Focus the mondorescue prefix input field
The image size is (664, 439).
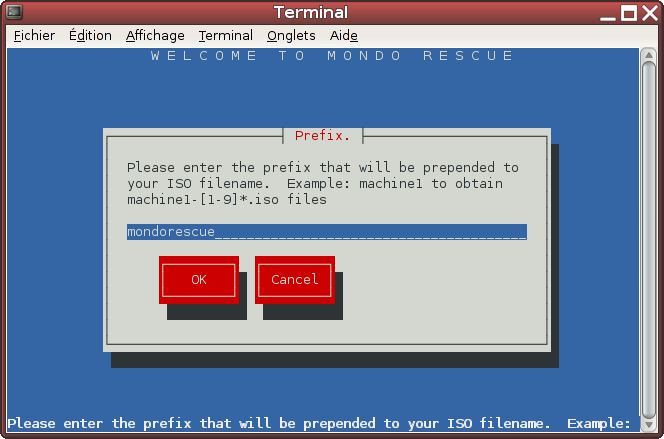327,232
